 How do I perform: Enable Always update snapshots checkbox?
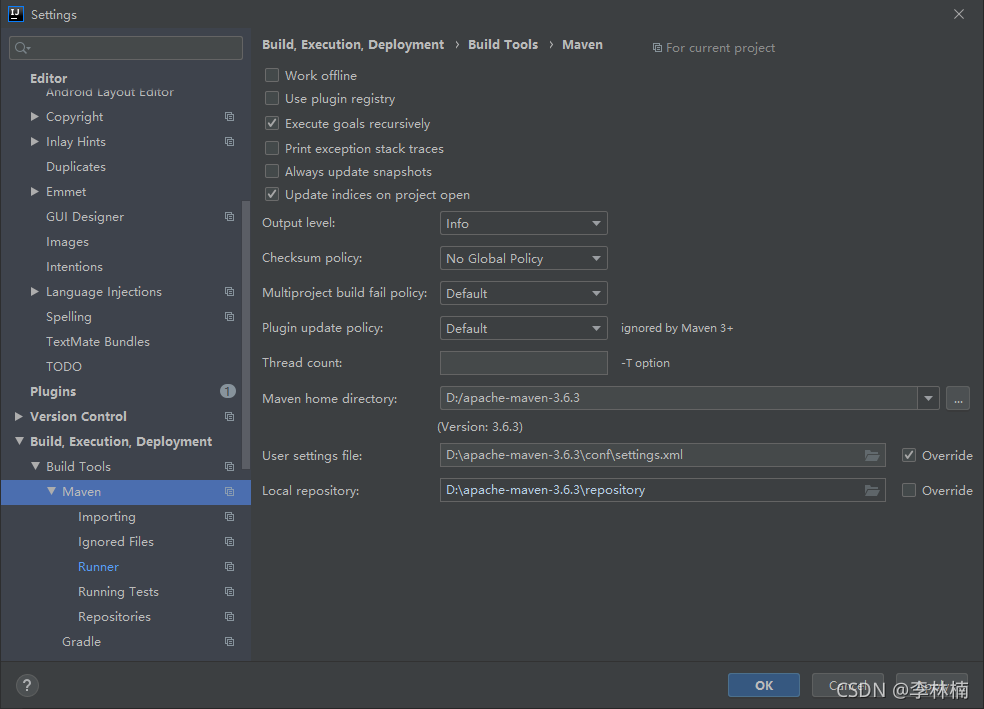coord(272,171)
